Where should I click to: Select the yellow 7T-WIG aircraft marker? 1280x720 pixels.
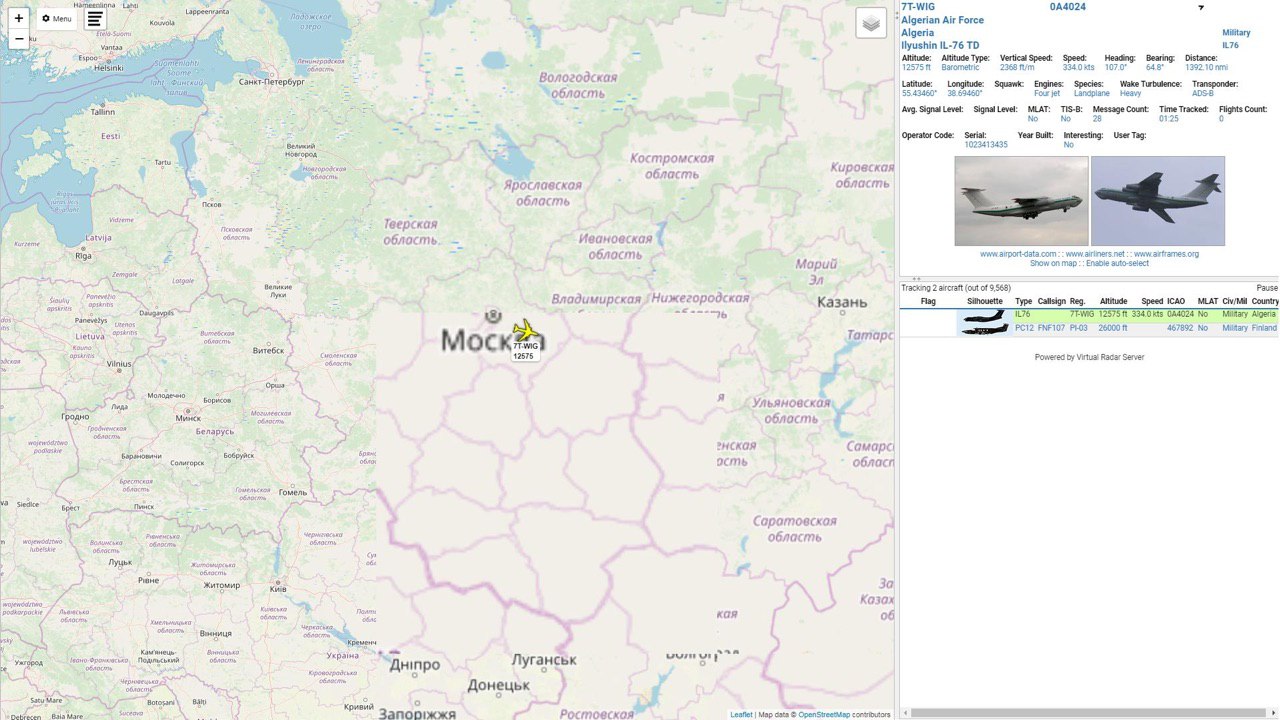(525, 330)
